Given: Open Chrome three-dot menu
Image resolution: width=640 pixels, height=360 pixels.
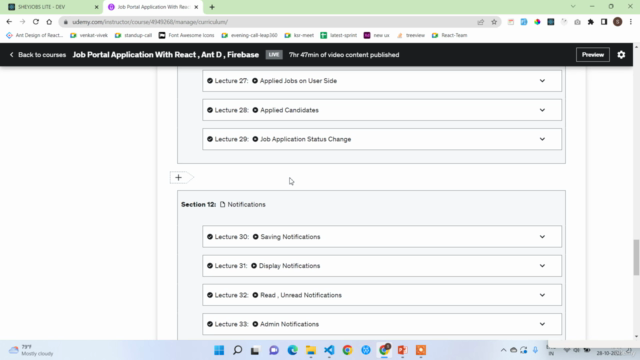Looking at the screenshot, I should pyautogui.click(x=631, y=22).
